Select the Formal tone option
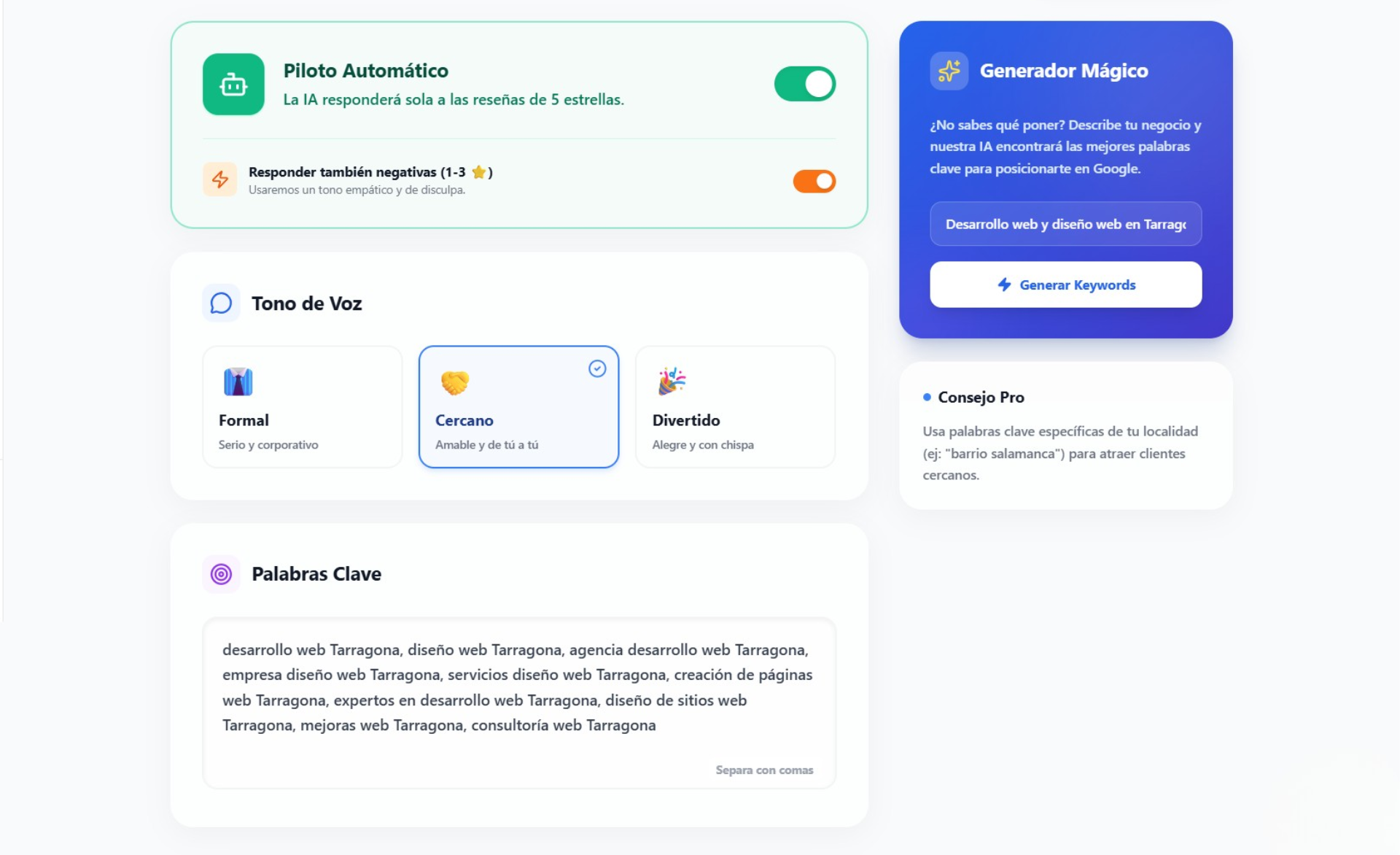This screenshot has width=1400, height=855. (x=302, y=407)
